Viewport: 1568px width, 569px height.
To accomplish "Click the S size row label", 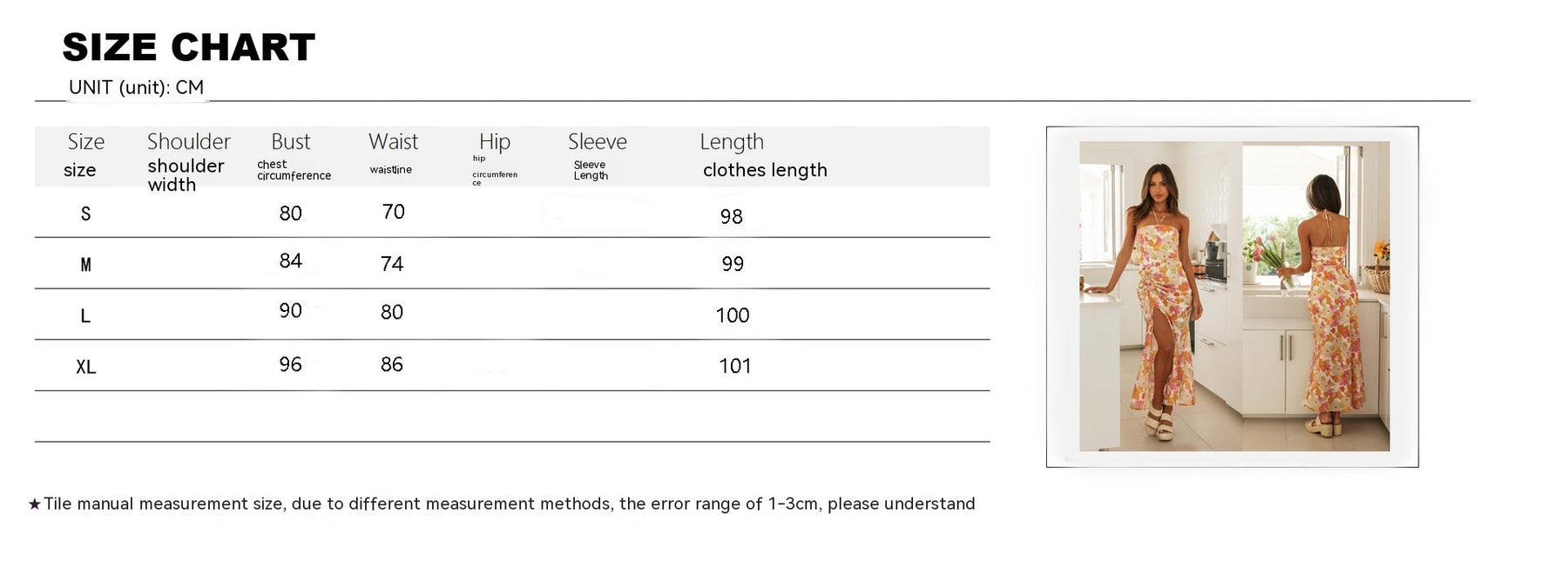I will (x=85, y=214).
